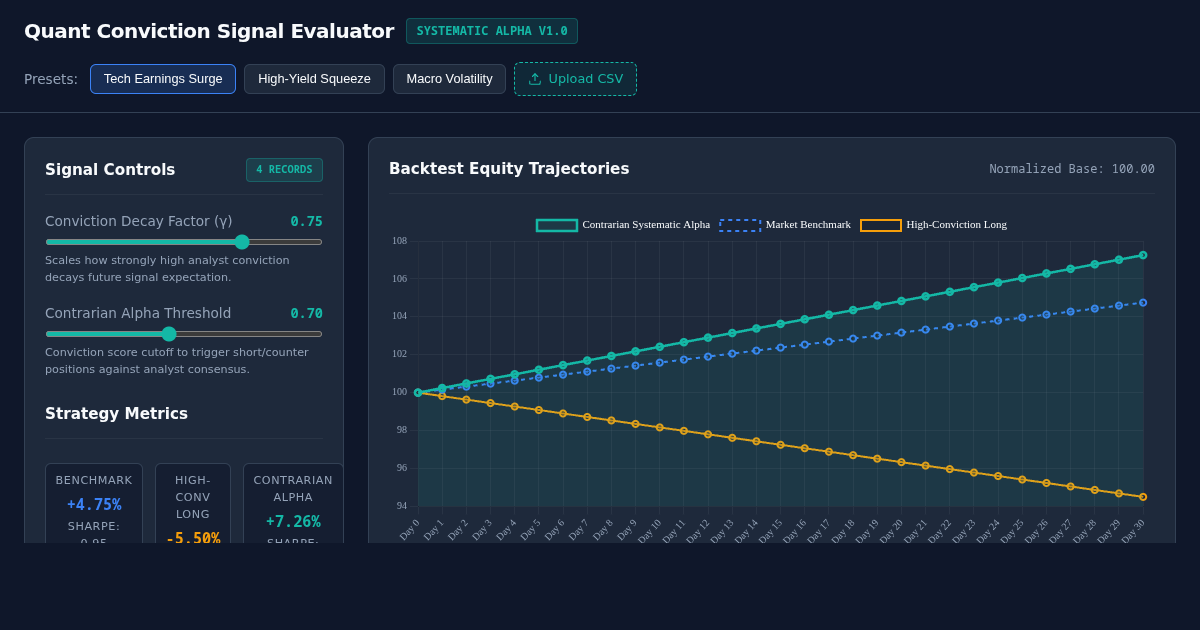The height and width of the screenshot is (630, 1200).
Task: Adjust the Contrarian Alpha Threshold slider
Action: point(184,334)
